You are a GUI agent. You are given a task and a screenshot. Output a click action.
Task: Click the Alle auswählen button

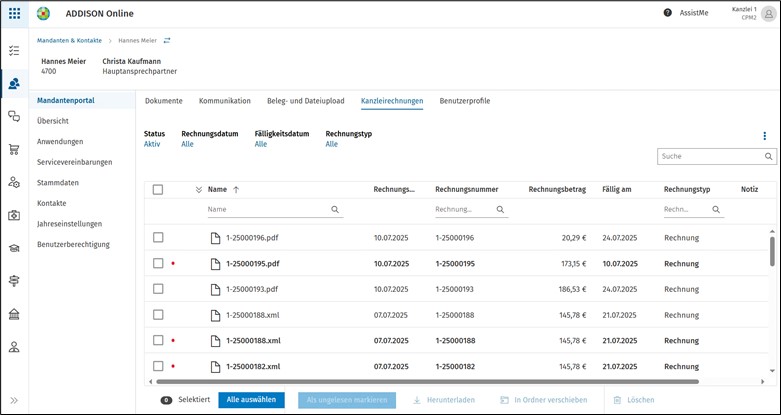pyautogui.click(x=251, y=400)
